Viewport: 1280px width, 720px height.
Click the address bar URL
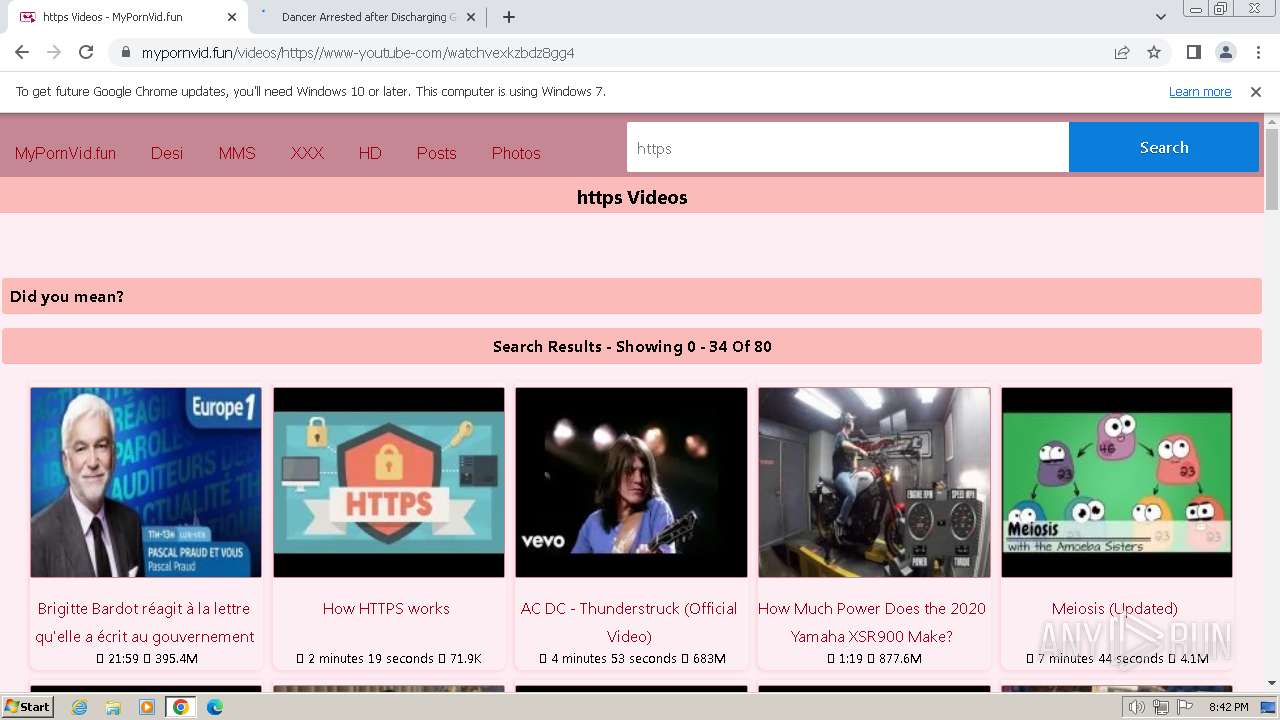point(358,53)
